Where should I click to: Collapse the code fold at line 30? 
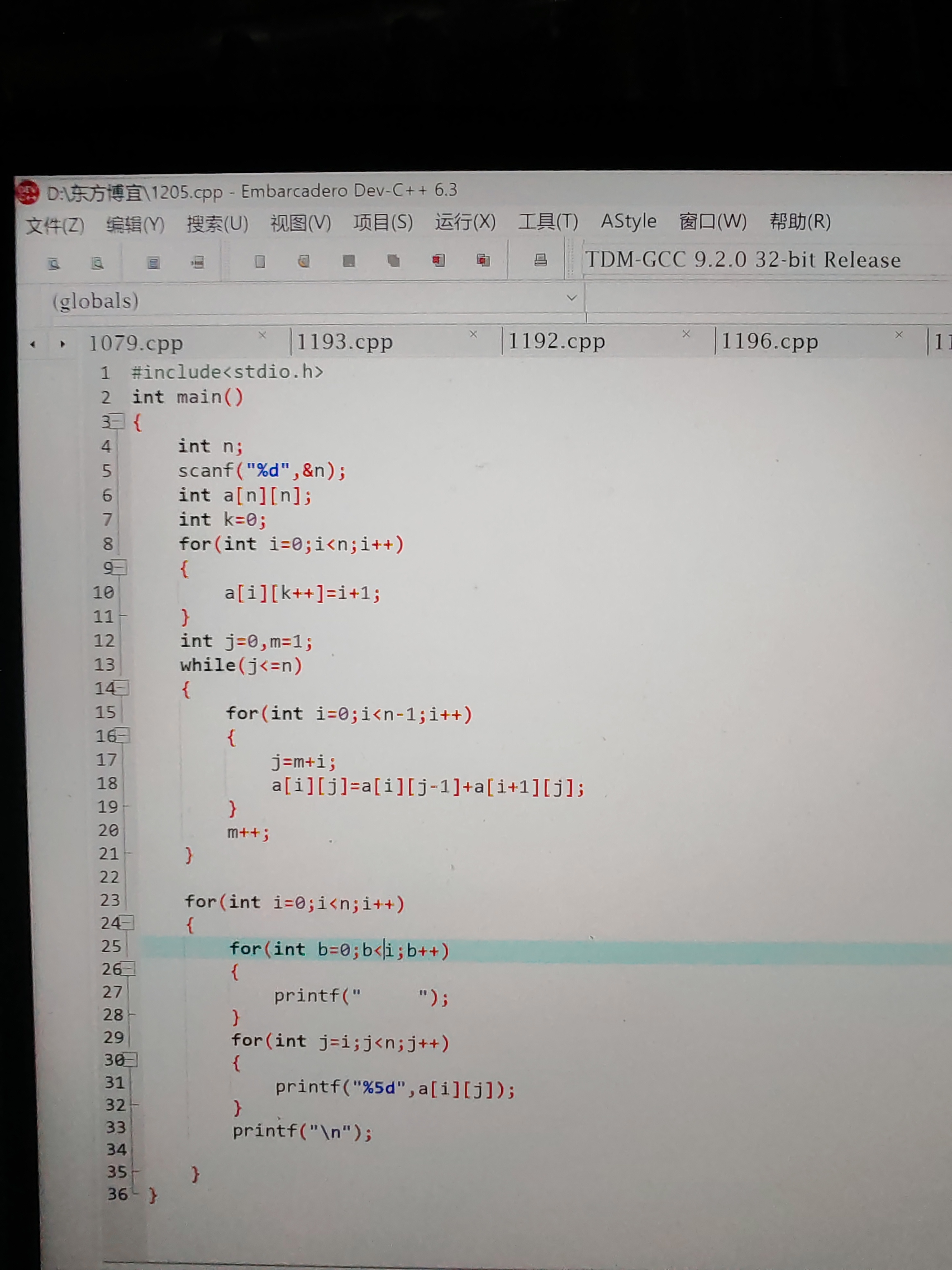click(x=130, y=1060)
